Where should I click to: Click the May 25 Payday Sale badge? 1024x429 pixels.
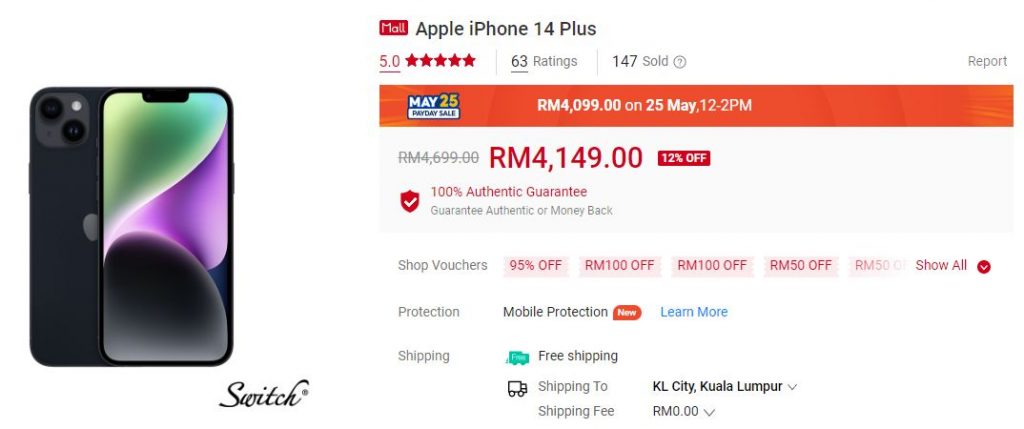[434, 106]
